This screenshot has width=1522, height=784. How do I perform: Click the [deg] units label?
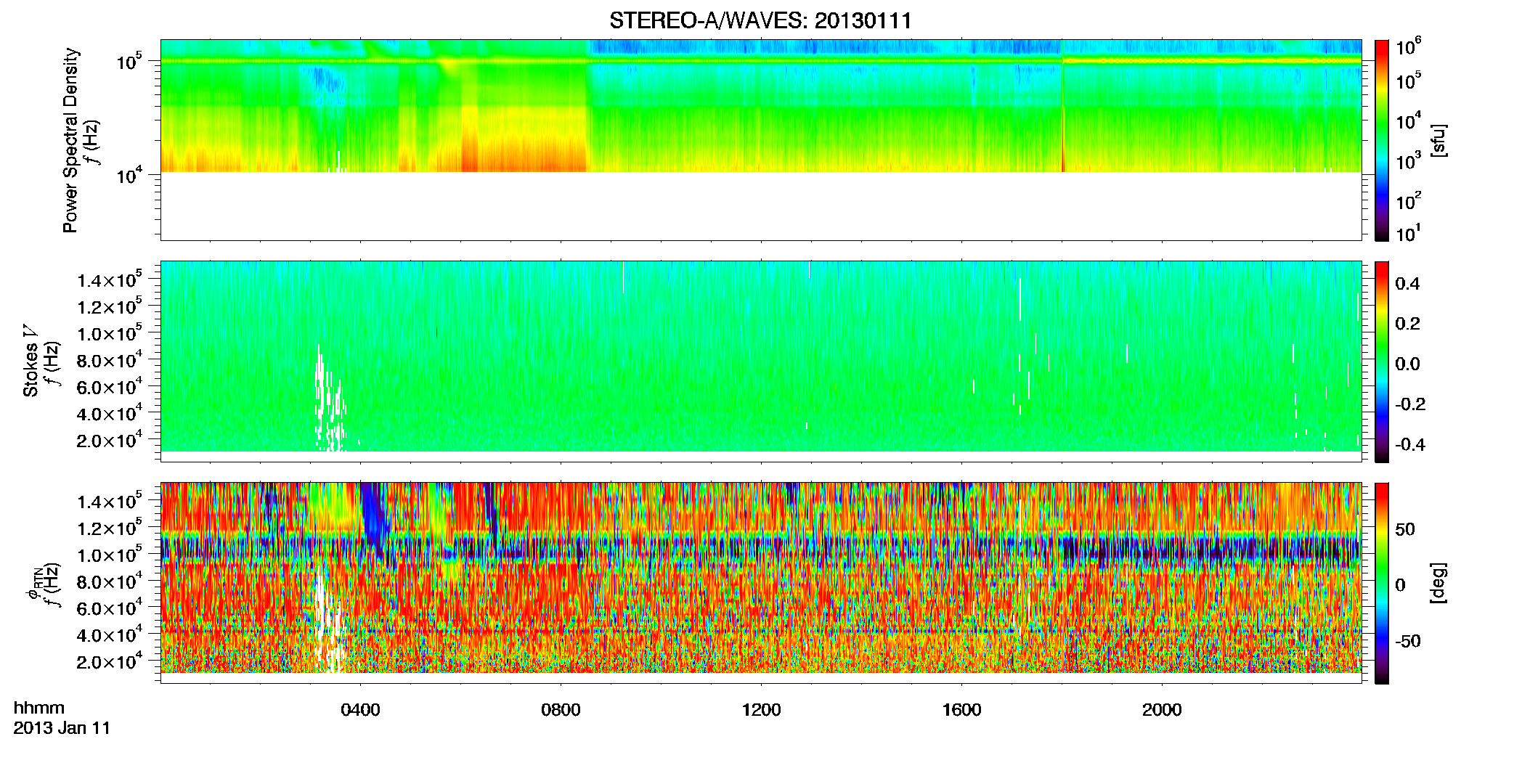1438,583
